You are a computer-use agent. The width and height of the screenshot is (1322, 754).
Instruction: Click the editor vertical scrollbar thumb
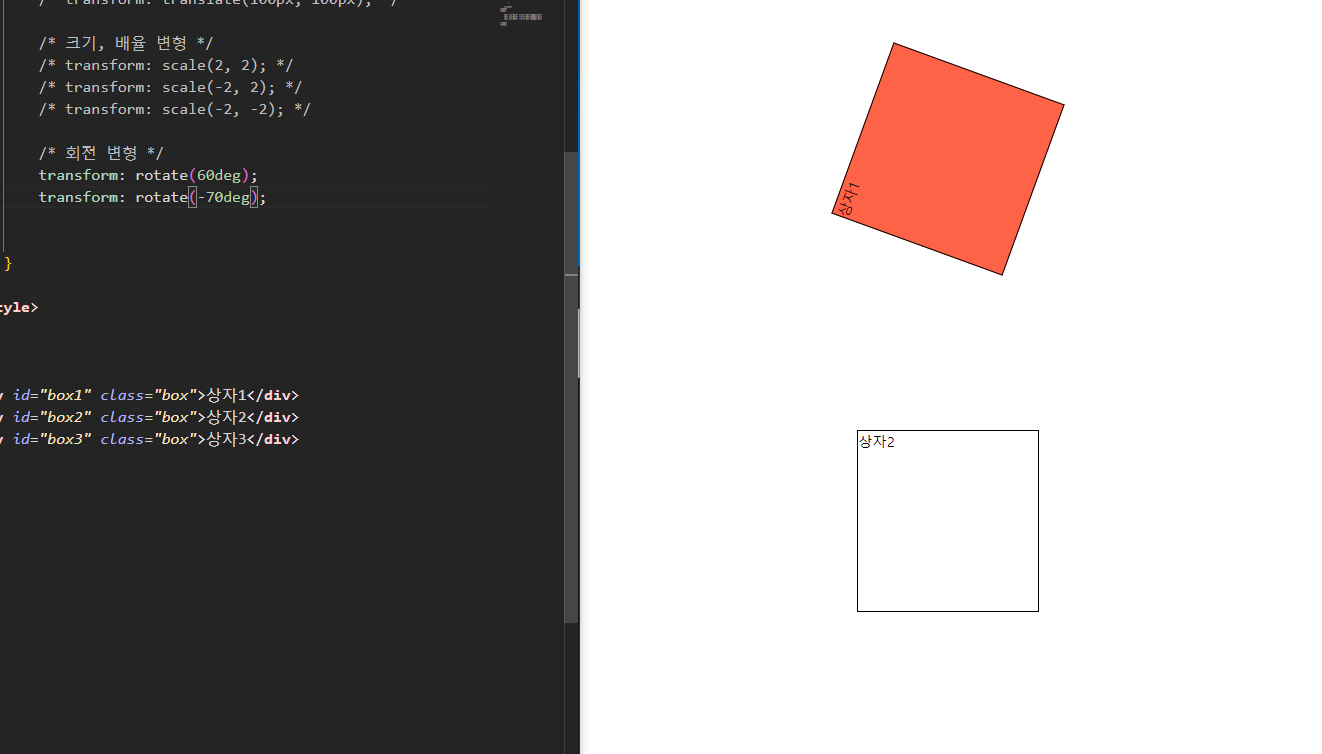point(571,388)
